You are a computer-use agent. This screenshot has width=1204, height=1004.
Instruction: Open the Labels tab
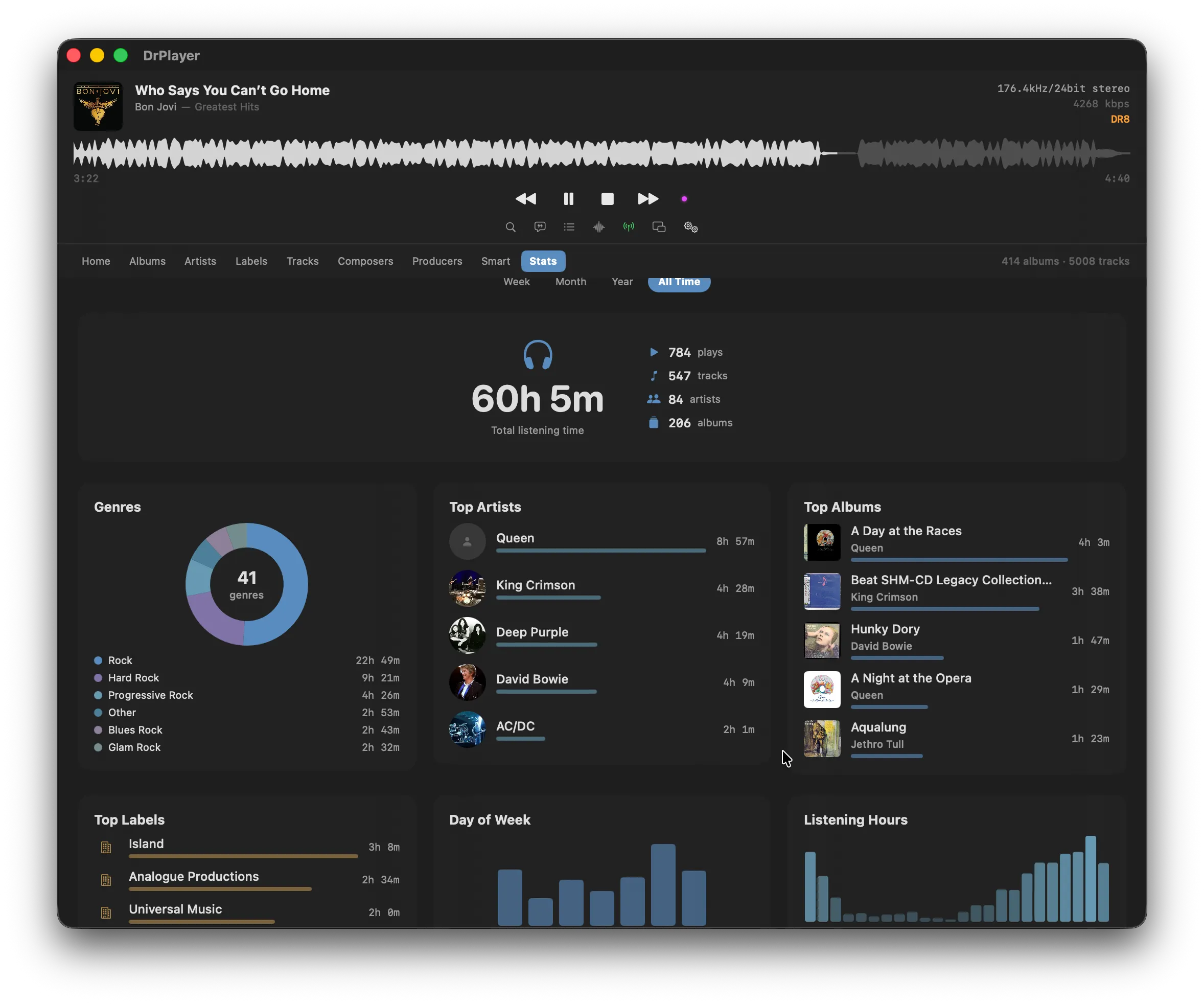[x=251, y=261]
